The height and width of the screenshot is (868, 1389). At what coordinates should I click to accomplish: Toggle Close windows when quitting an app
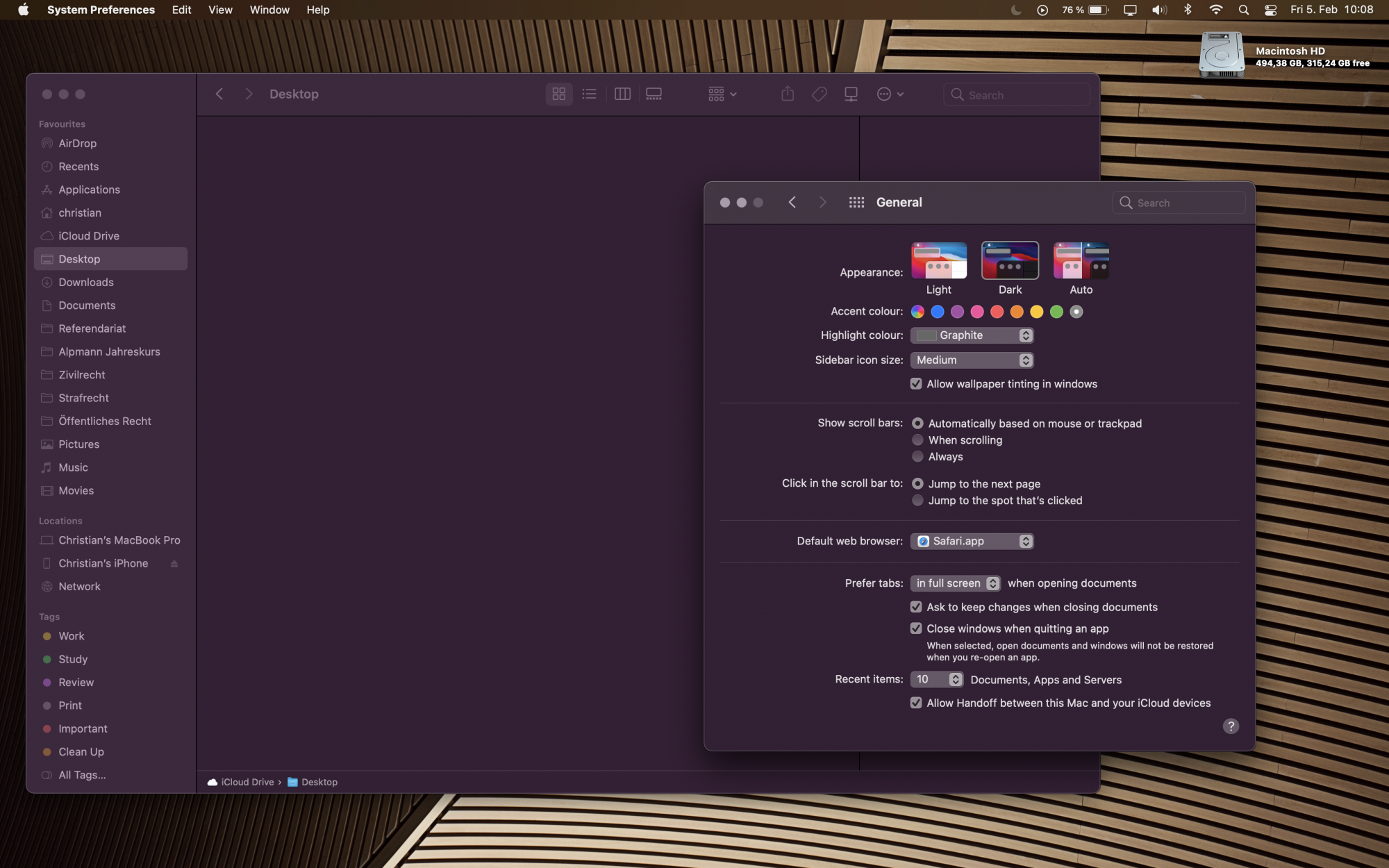tap(915, 628)
